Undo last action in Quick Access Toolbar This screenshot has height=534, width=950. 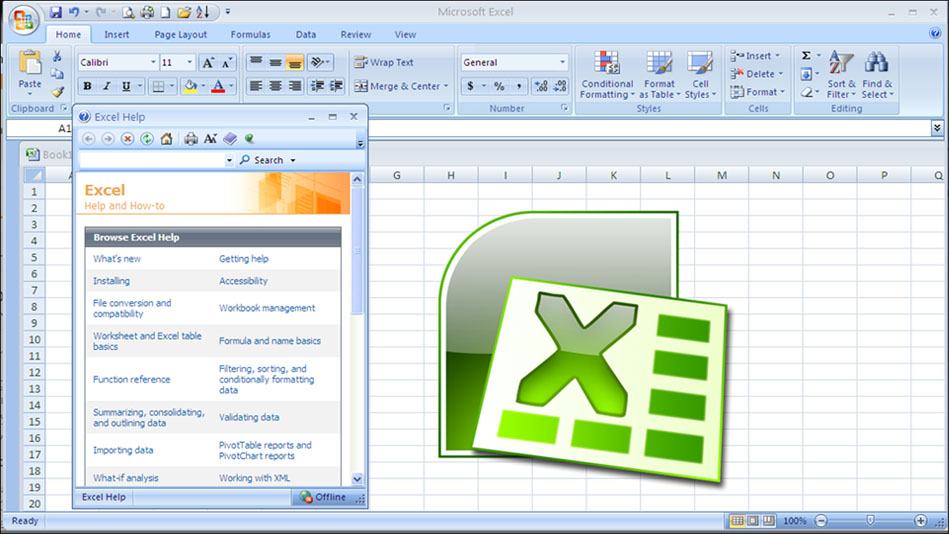[x=73, y=12]
